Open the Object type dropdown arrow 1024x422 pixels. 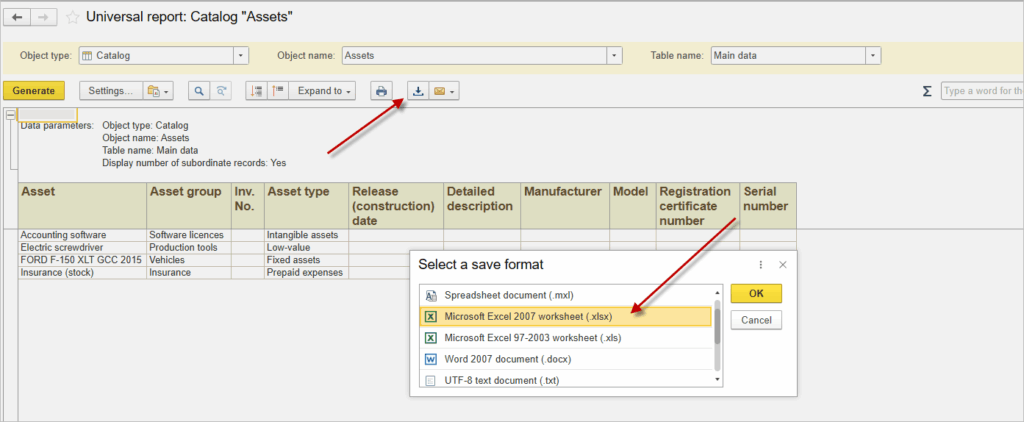[241, 56]
